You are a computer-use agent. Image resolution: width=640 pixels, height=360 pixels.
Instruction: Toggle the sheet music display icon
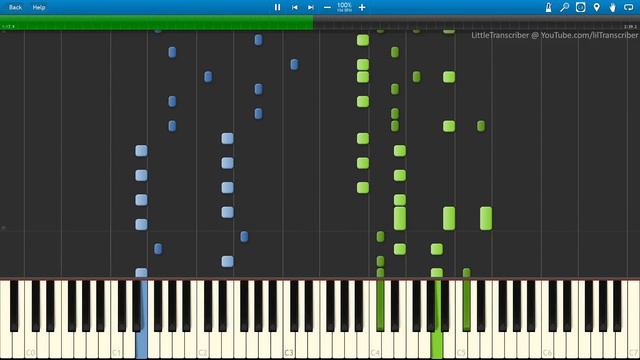click(x=580, y=7)
